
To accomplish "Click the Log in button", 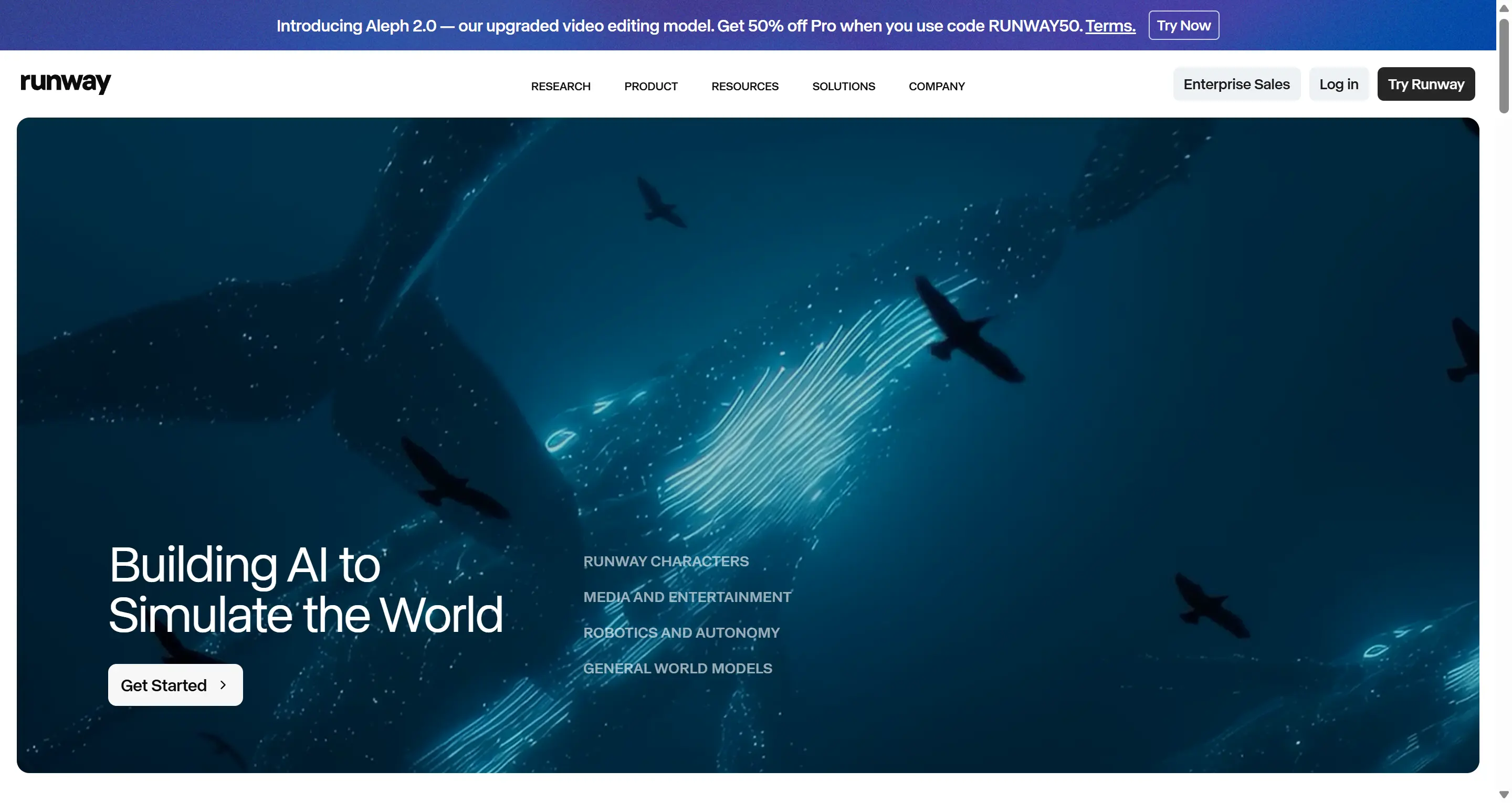I will (x=1339, y=84).
